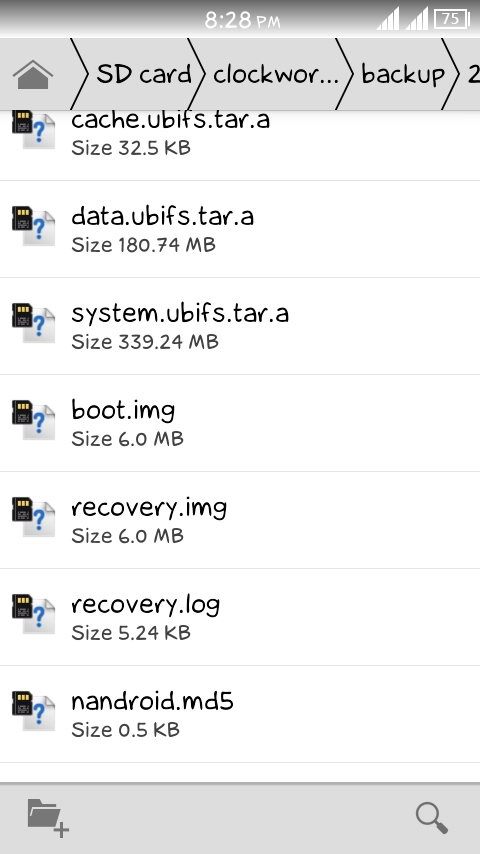Tap the file icon beside boot.img
The image size is (480, 854).
point(33,420)
